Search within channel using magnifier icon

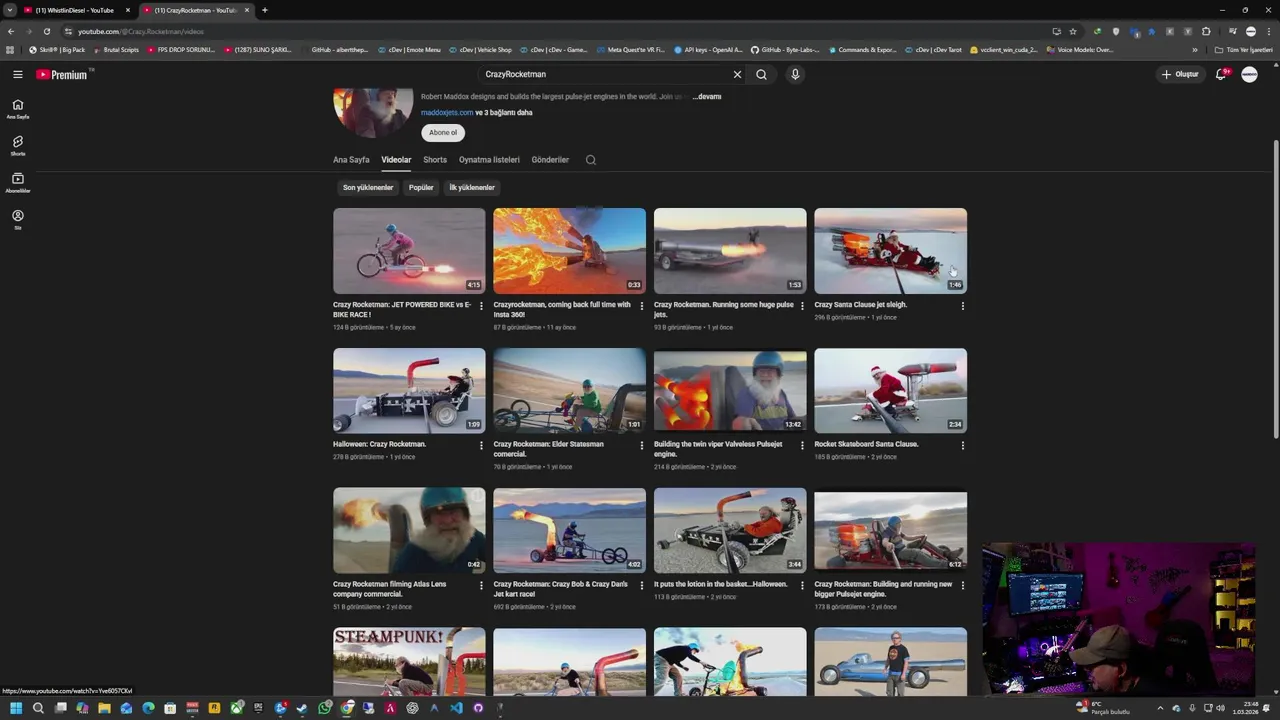click(591, 160)
